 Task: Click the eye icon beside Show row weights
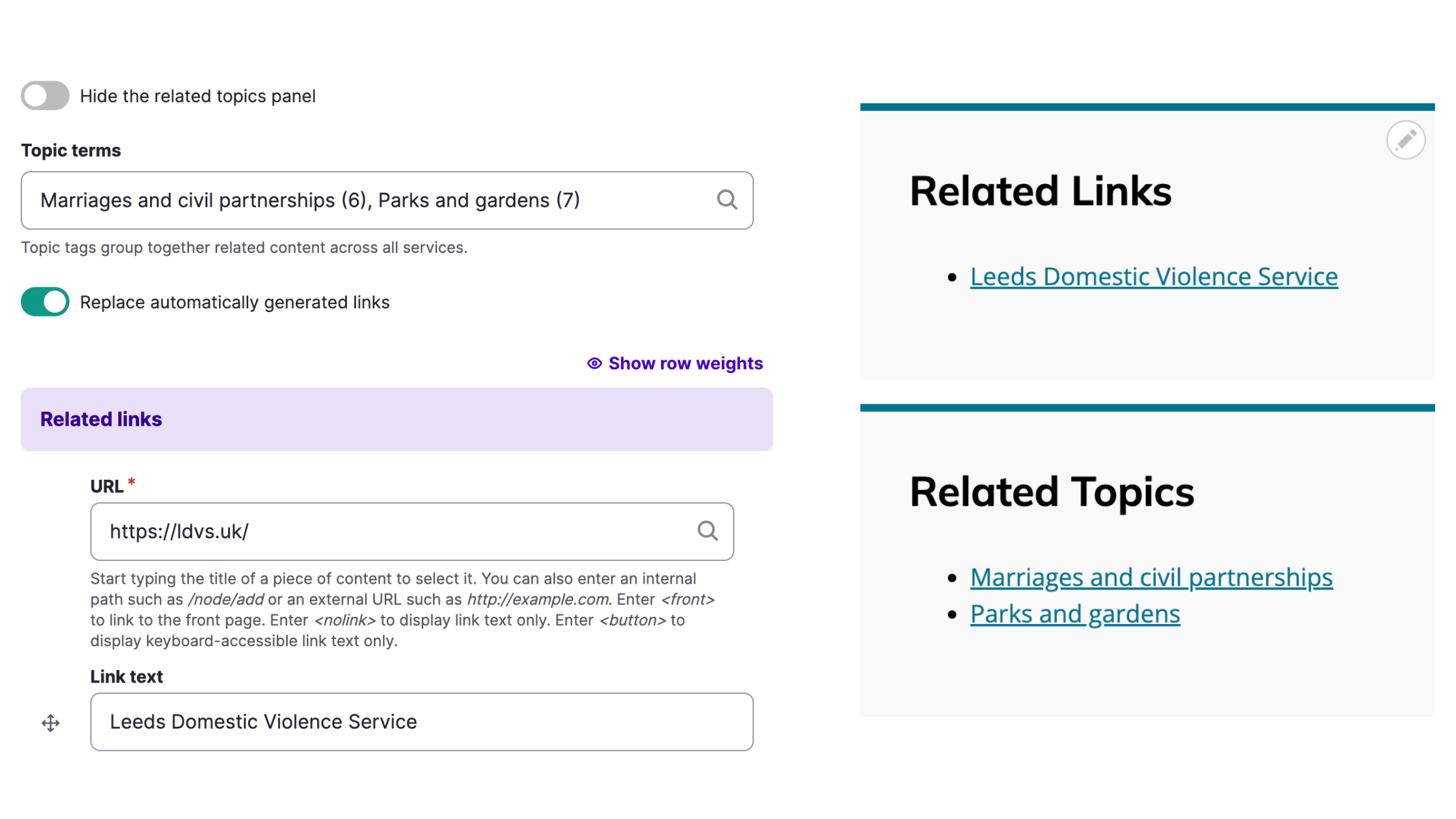coord(594,363)
